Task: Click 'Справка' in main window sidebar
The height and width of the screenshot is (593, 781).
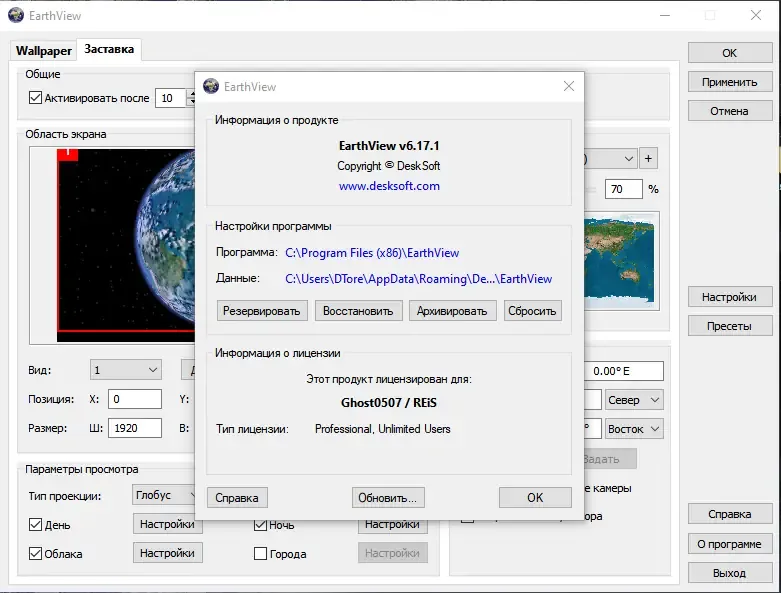Action: (x=730, y=514)
